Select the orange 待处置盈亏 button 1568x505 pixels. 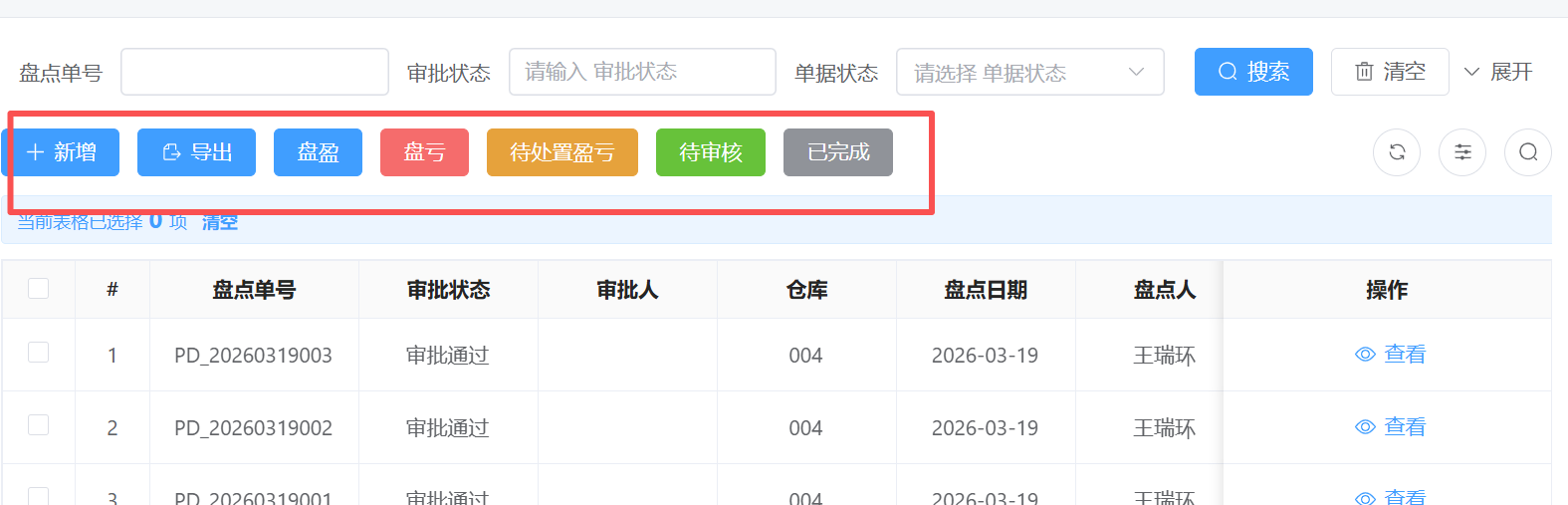pyautogui.click(x=561, y=152)
